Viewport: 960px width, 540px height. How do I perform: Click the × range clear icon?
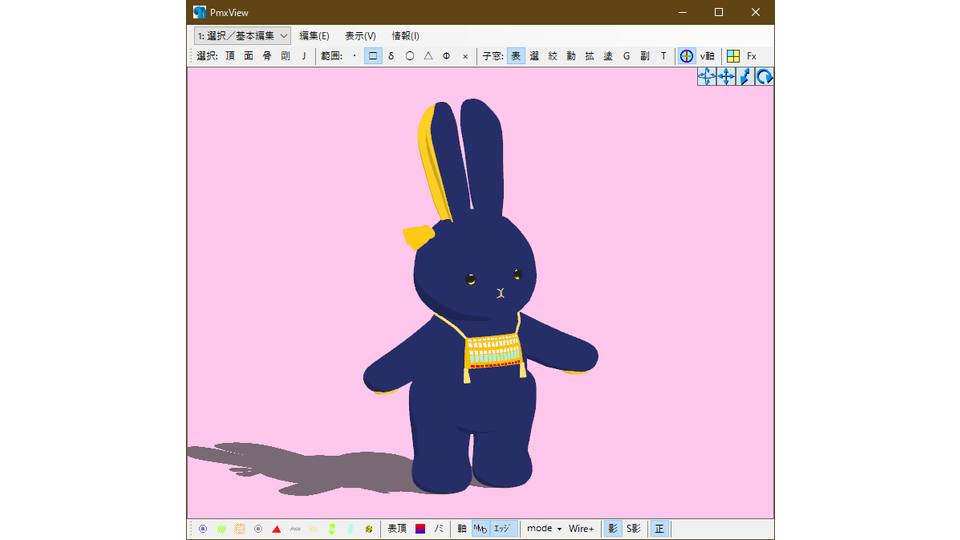[x=465, y=56]
